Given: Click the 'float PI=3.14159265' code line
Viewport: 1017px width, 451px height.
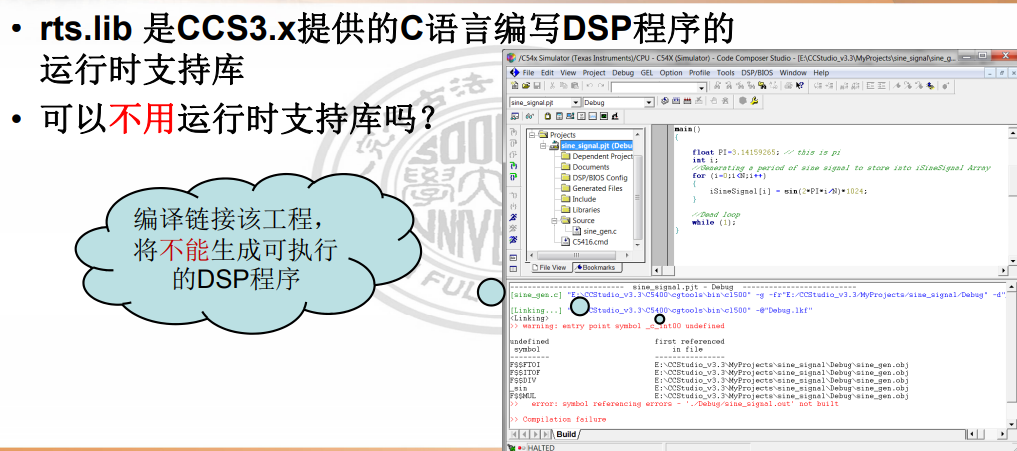Looking at the screenshot, I should 766,152.
